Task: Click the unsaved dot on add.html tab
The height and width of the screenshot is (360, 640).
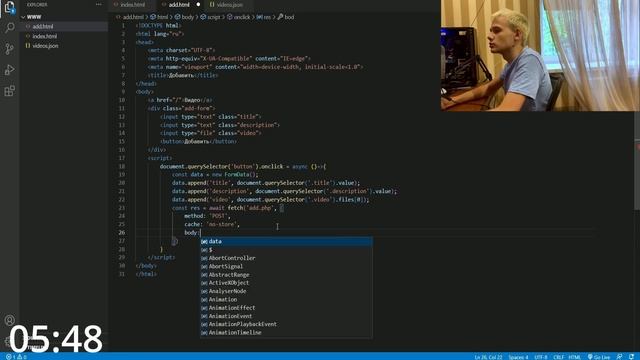Action: pos(198,5)
